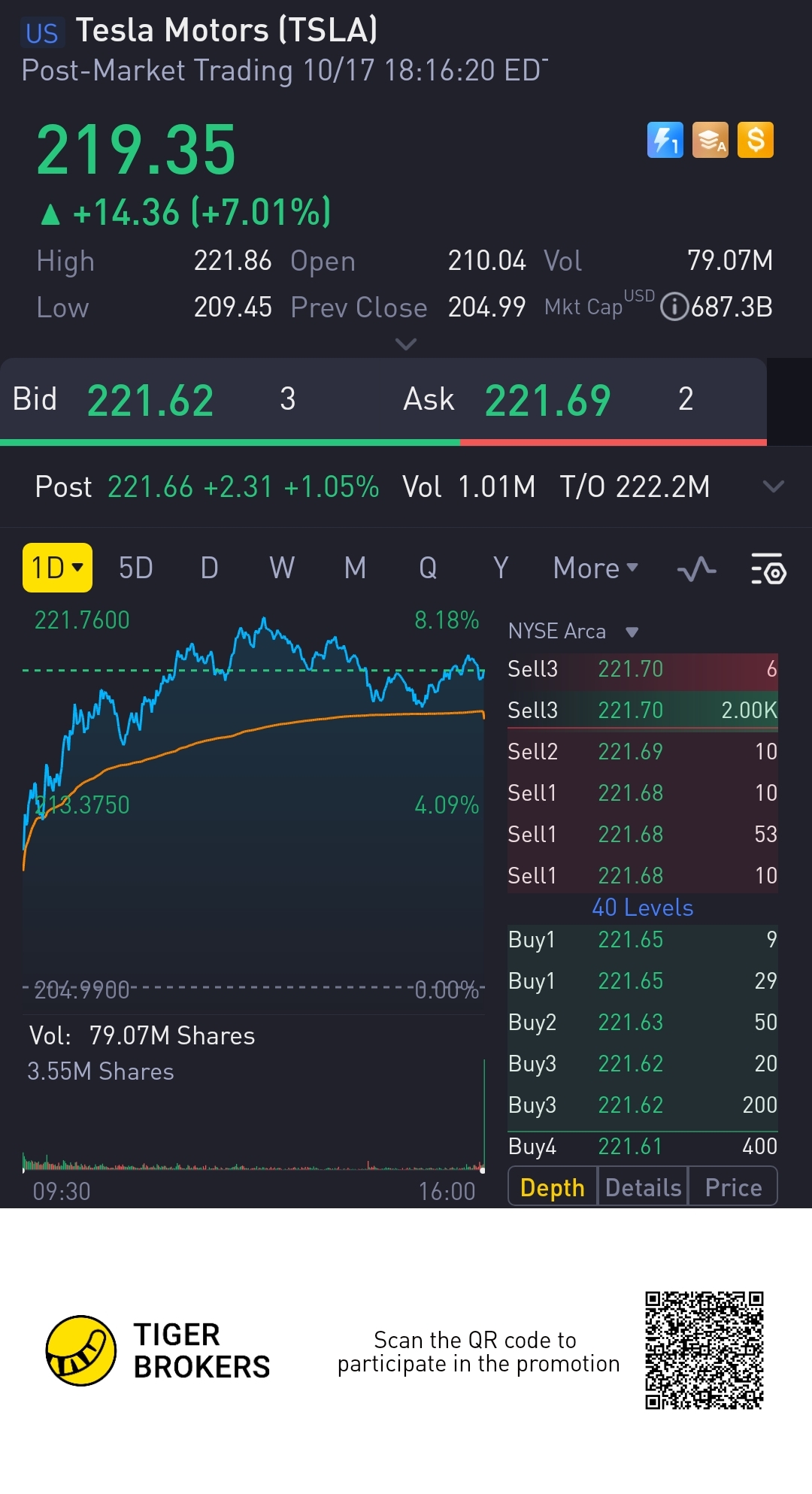Switch chart to 5D view
812x1494 pixels.
(136, 568)
